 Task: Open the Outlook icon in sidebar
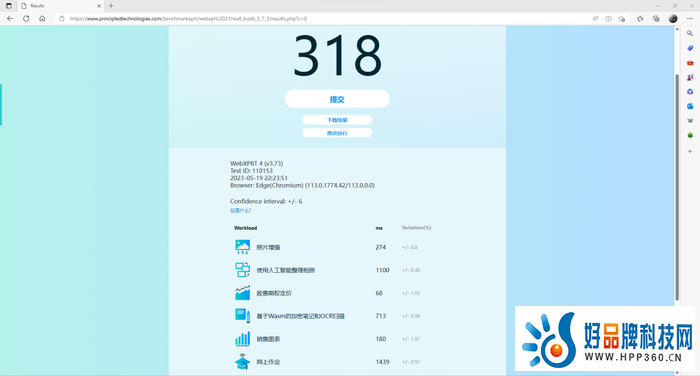pos(690,106)
